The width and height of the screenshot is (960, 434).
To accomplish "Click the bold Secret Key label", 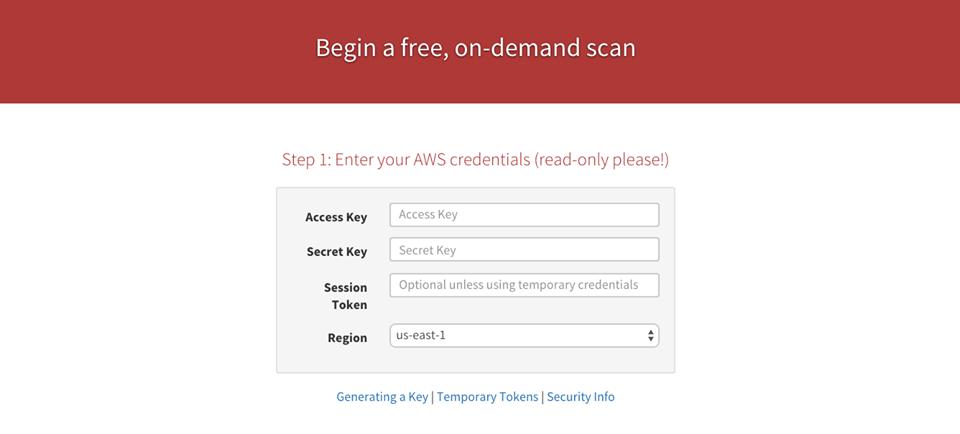I will click(336, 252).
